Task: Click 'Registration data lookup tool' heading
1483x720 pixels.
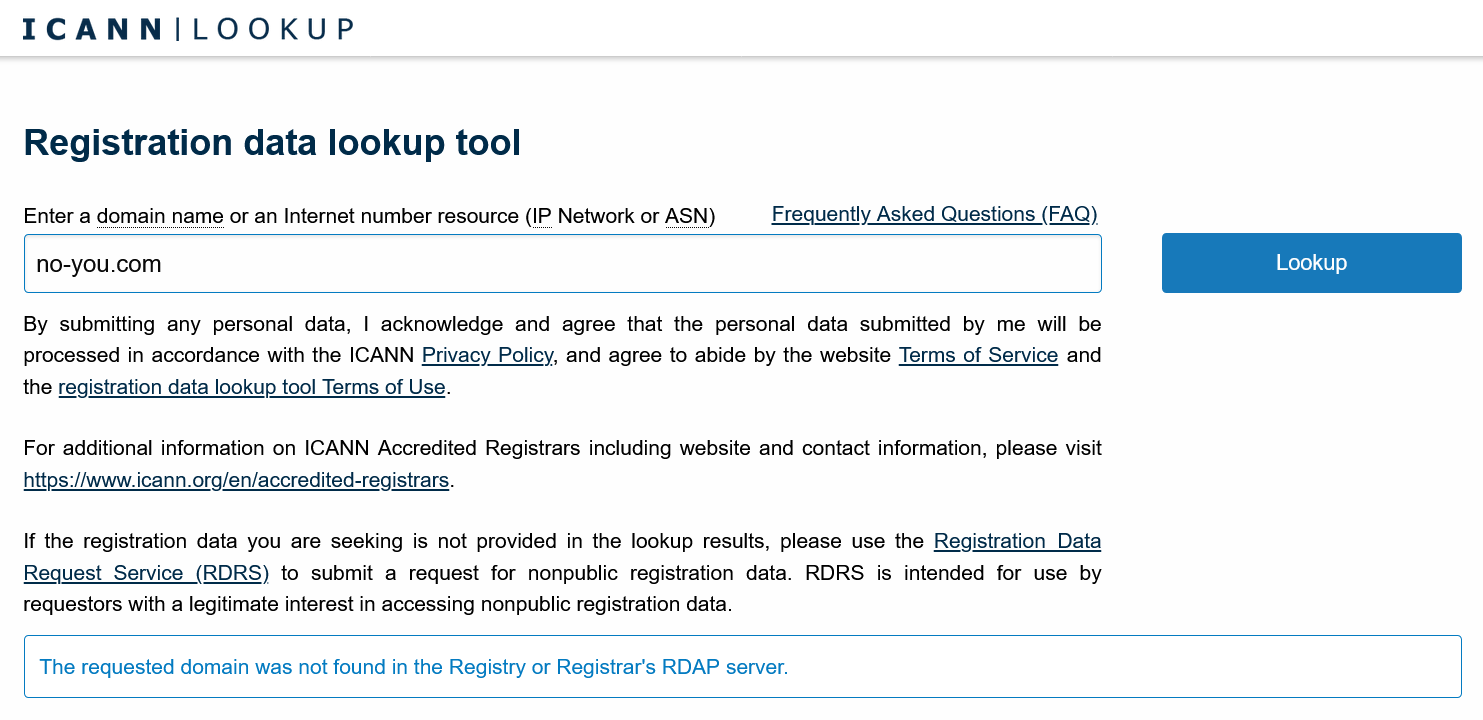Action: pos(272,143)
